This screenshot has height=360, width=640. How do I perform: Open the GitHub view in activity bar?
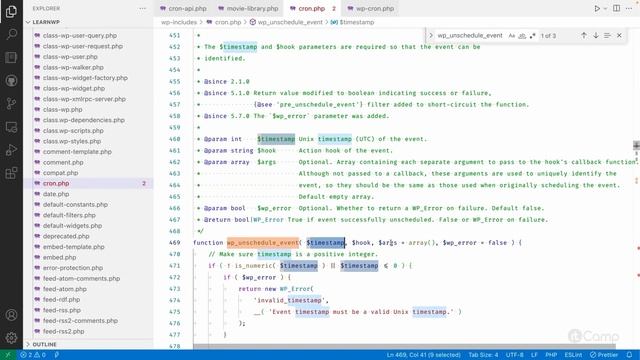pos(11,80)
